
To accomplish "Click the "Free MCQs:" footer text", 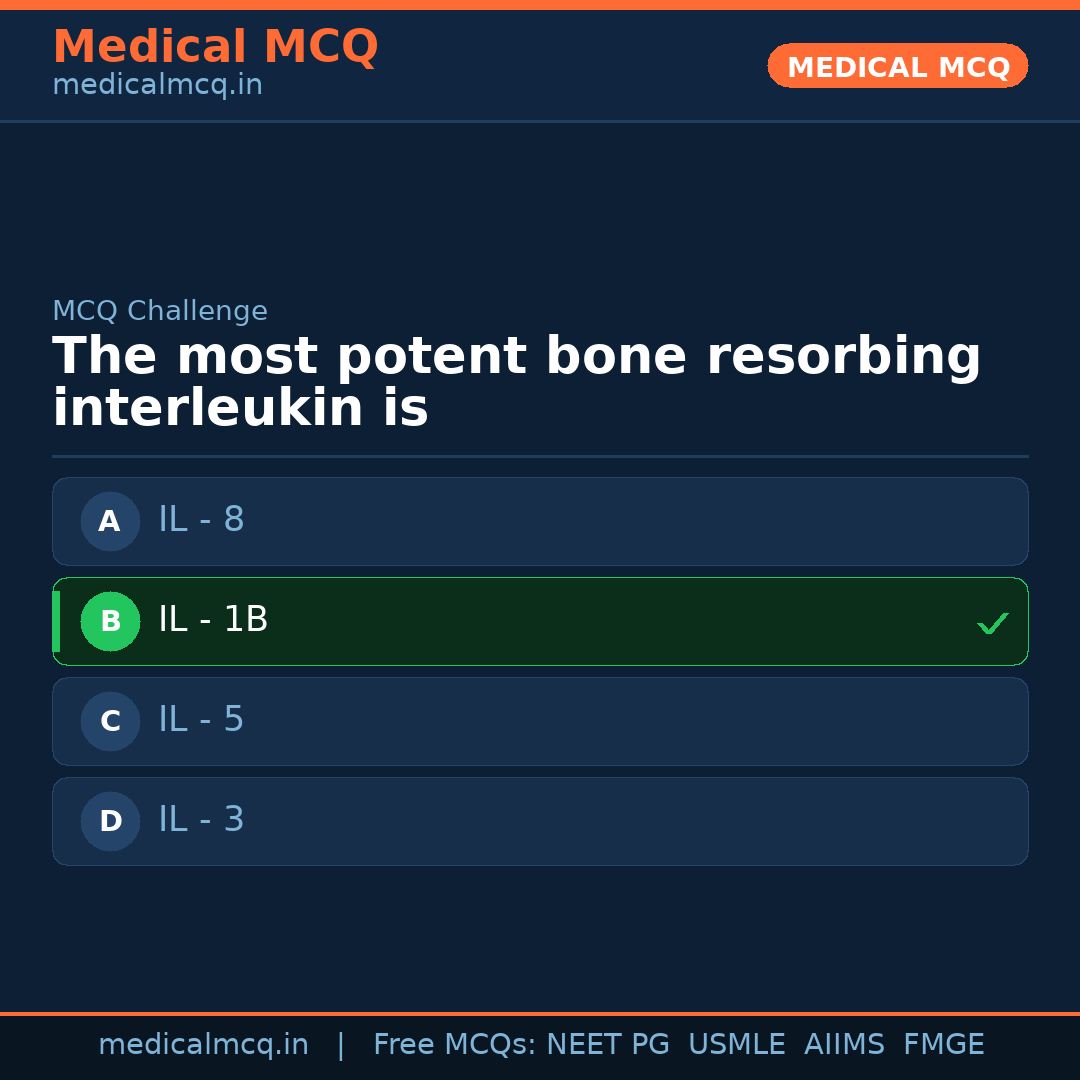I will 454,1045.
